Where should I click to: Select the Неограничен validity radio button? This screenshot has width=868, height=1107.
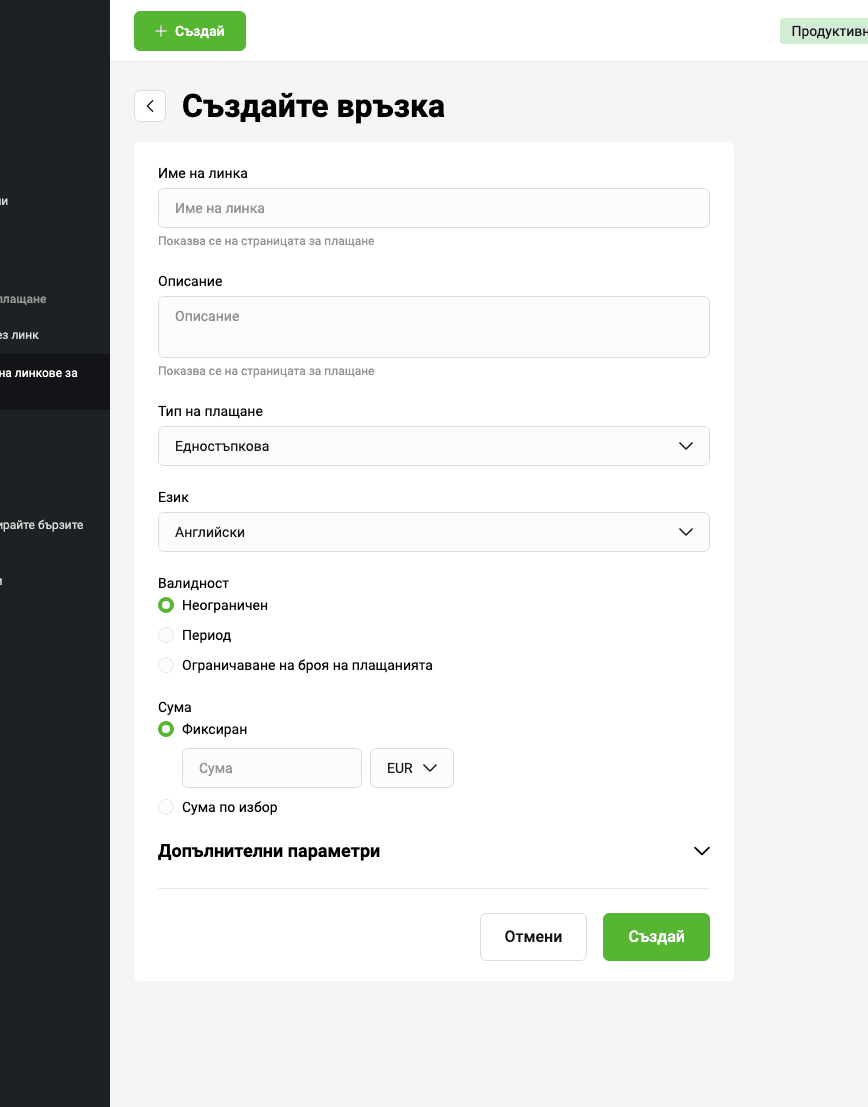pyautogui.click(x=166, y=605)
